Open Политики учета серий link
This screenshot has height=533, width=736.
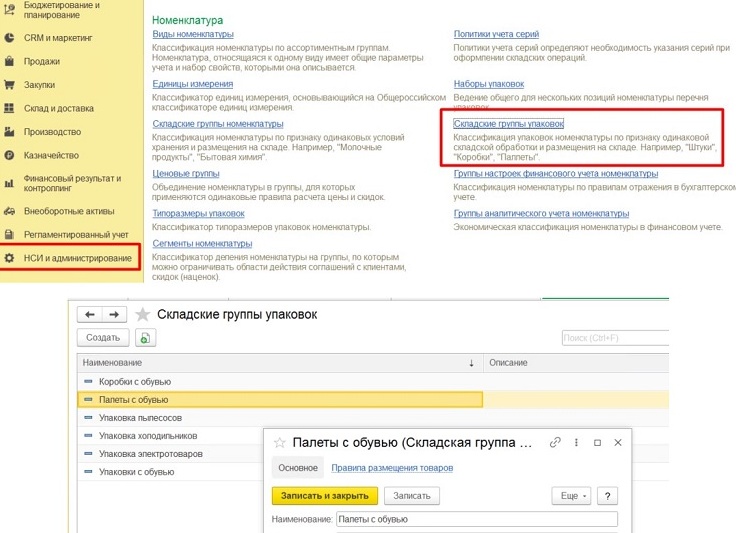(496, 34)
